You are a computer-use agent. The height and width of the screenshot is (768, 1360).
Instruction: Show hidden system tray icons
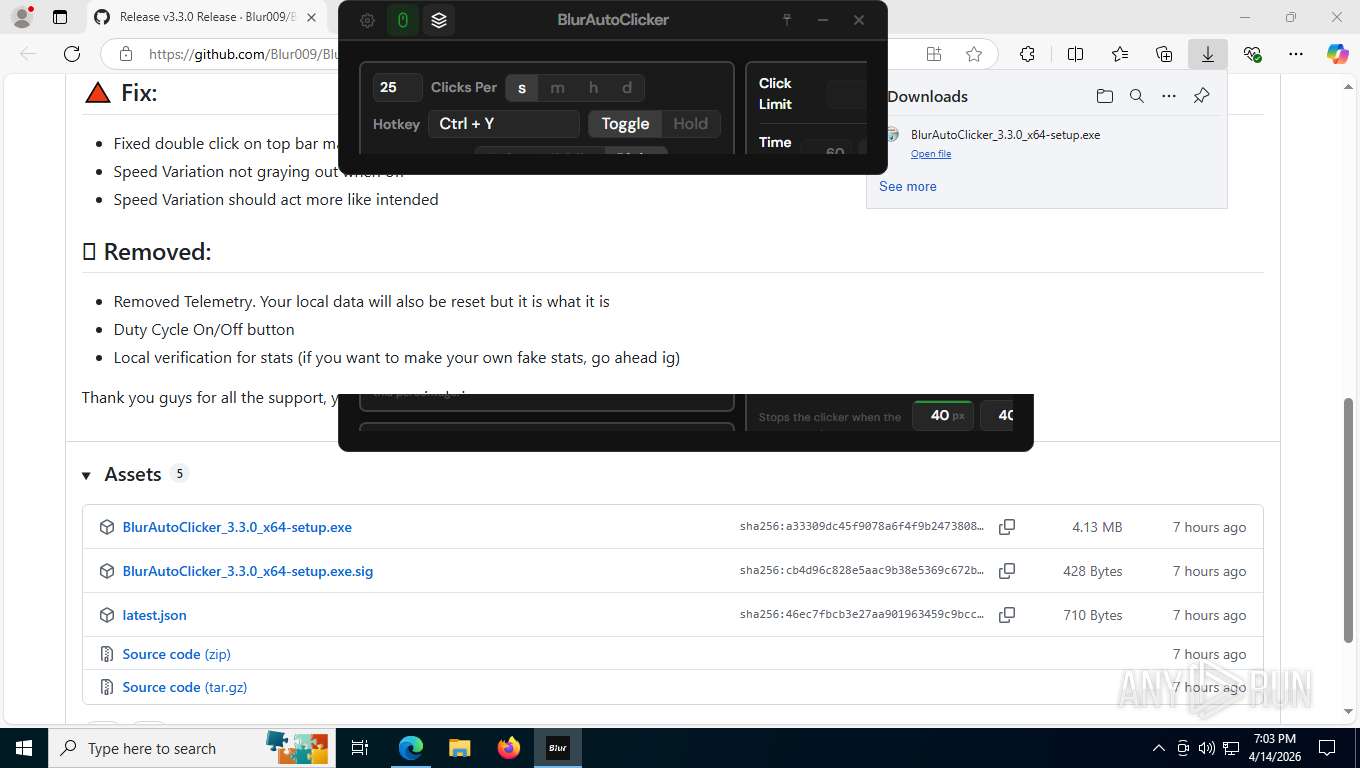click(1159, 748)
